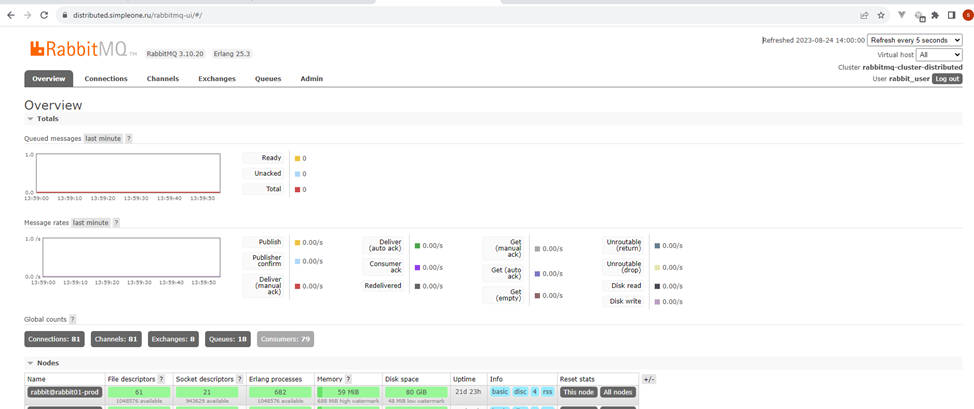Toggle node columns with +/- control
The image size is (974, 409).
(648, 380)
